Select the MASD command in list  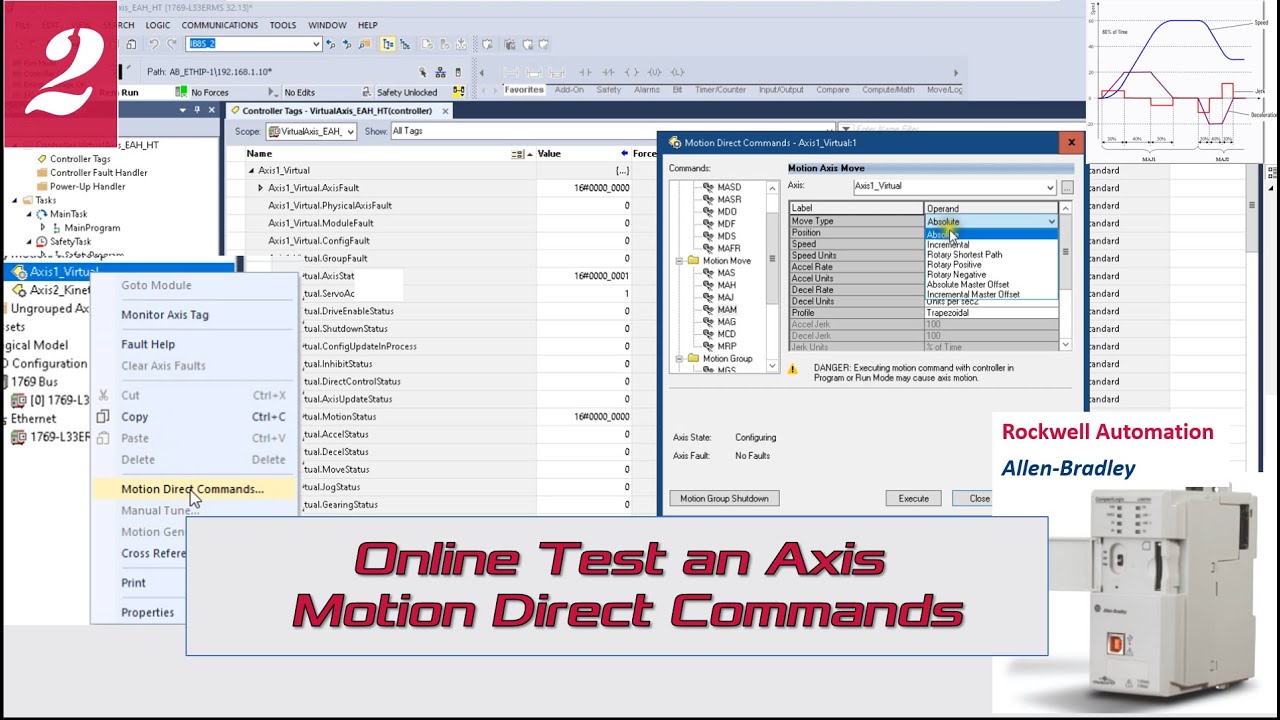[729, 187]
